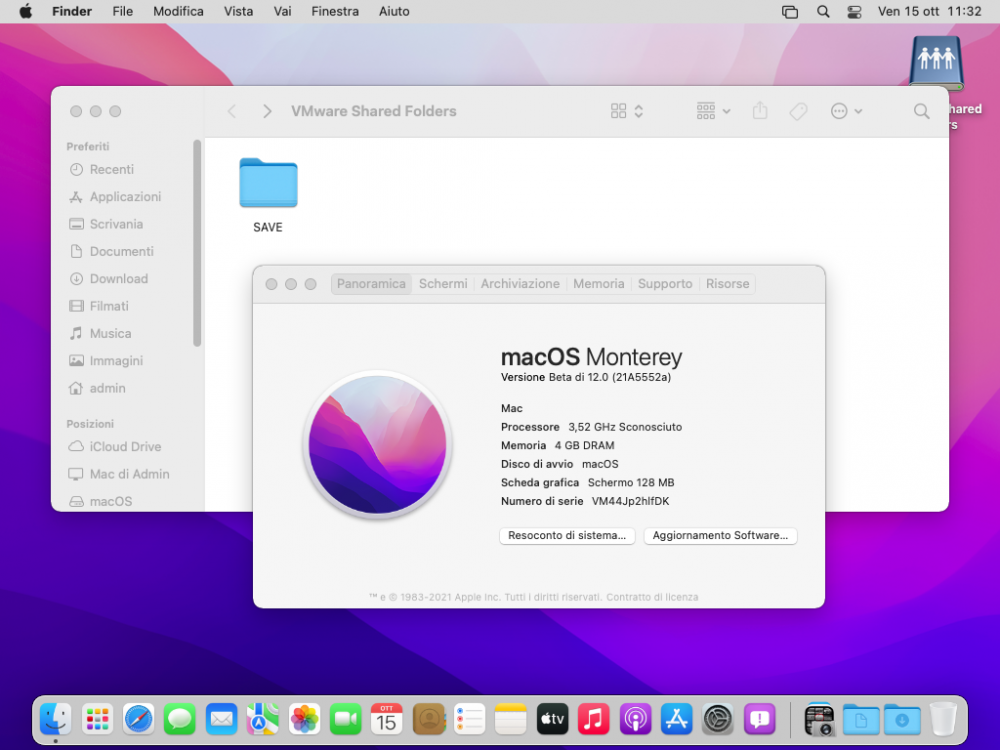The width and height of the screenshot is (1000, 750).
Task: Launch Maps from the Dock
Action: click(x=263, y=719)
